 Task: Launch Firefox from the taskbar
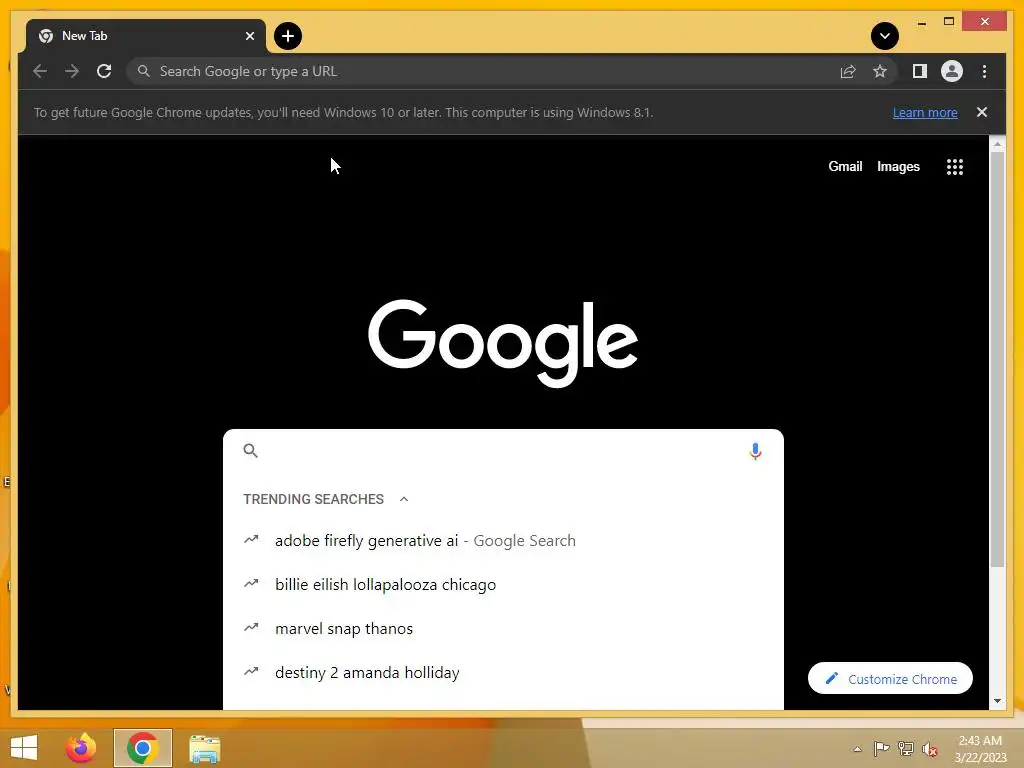click(x=81, y=748)
